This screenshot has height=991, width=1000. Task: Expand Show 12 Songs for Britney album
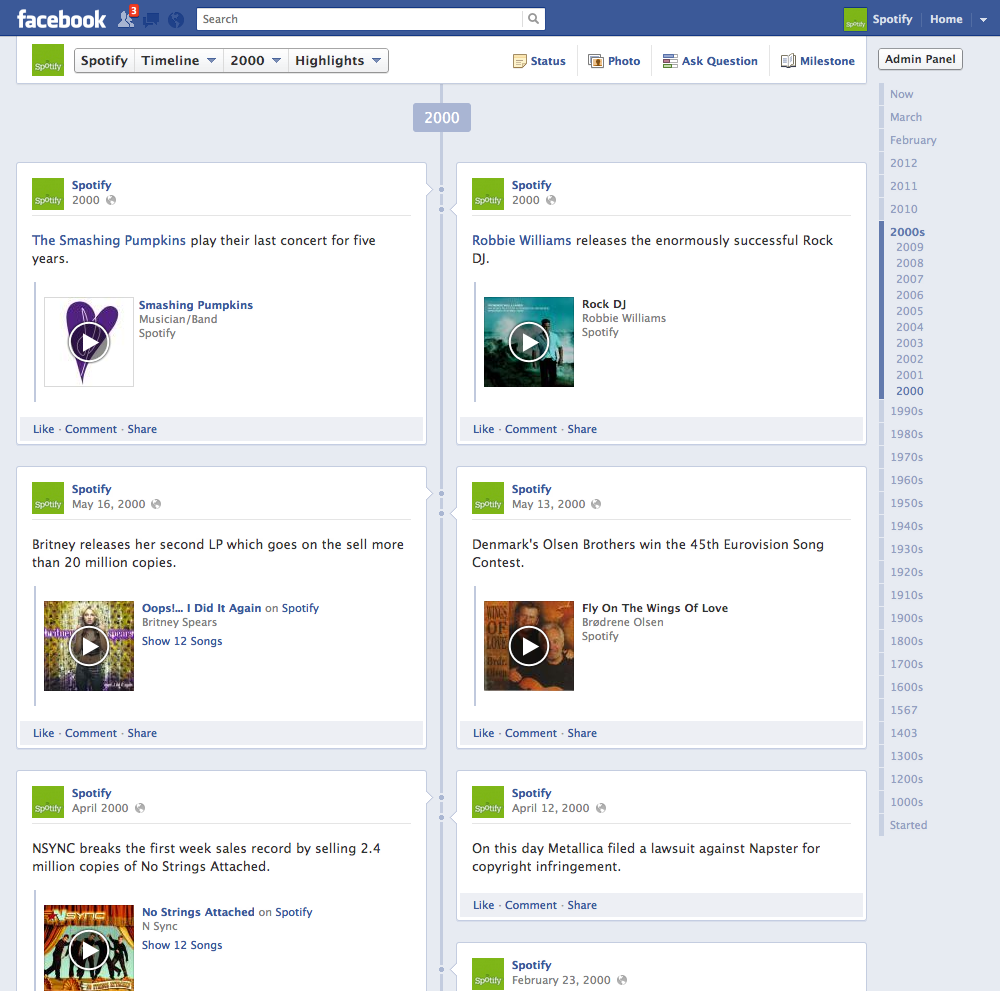(182, 641)
